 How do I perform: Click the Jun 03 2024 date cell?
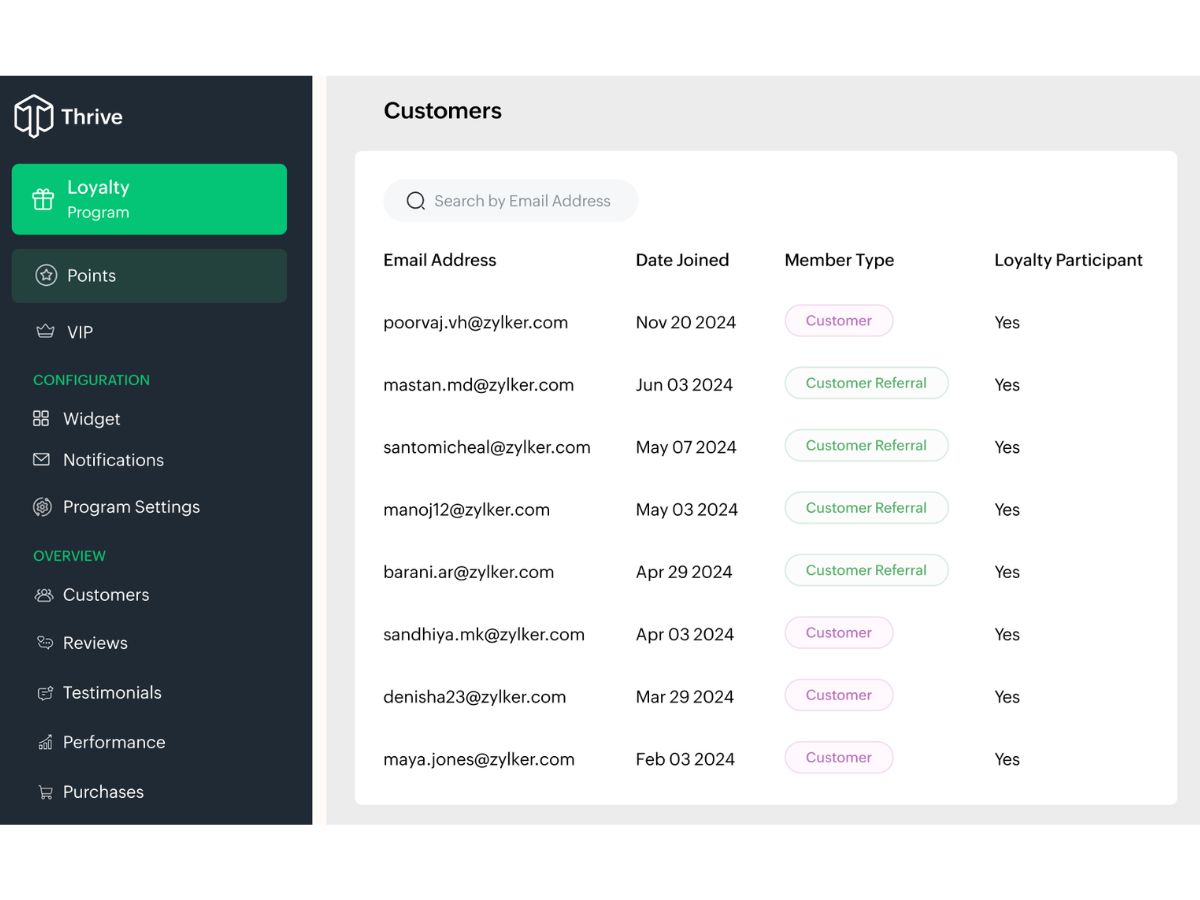coord(684,385)
